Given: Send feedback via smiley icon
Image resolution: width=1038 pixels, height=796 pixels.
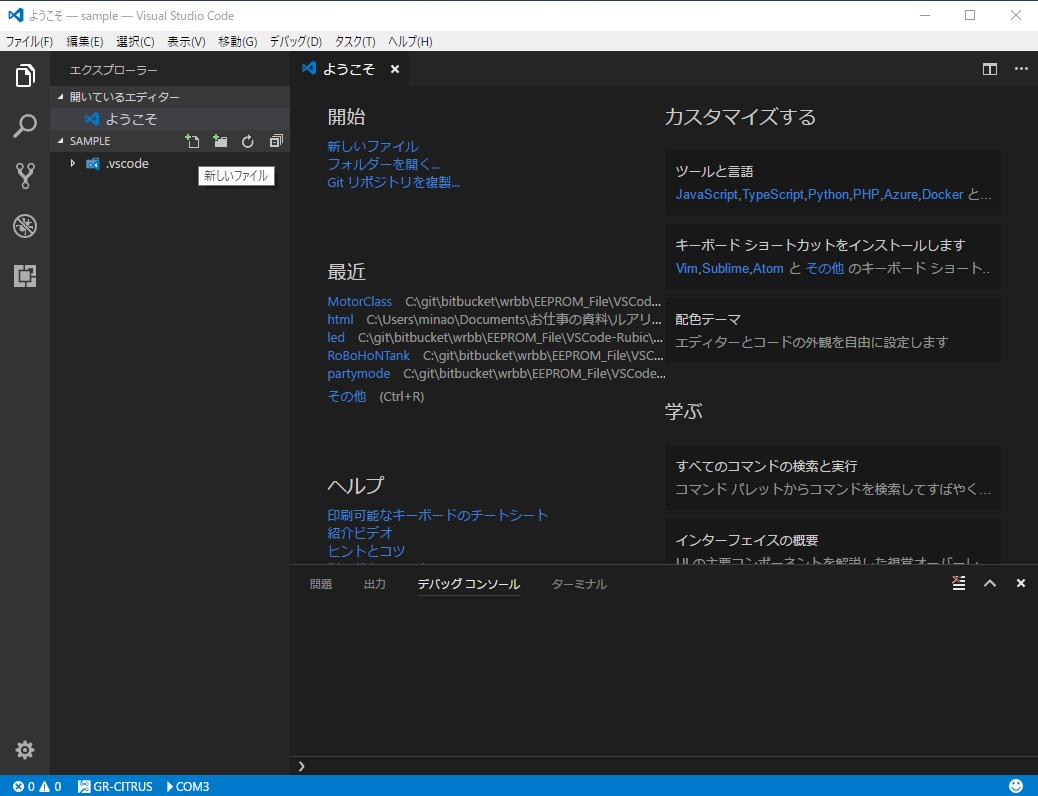Looking at the screenshot, I should click(1015, 786).
